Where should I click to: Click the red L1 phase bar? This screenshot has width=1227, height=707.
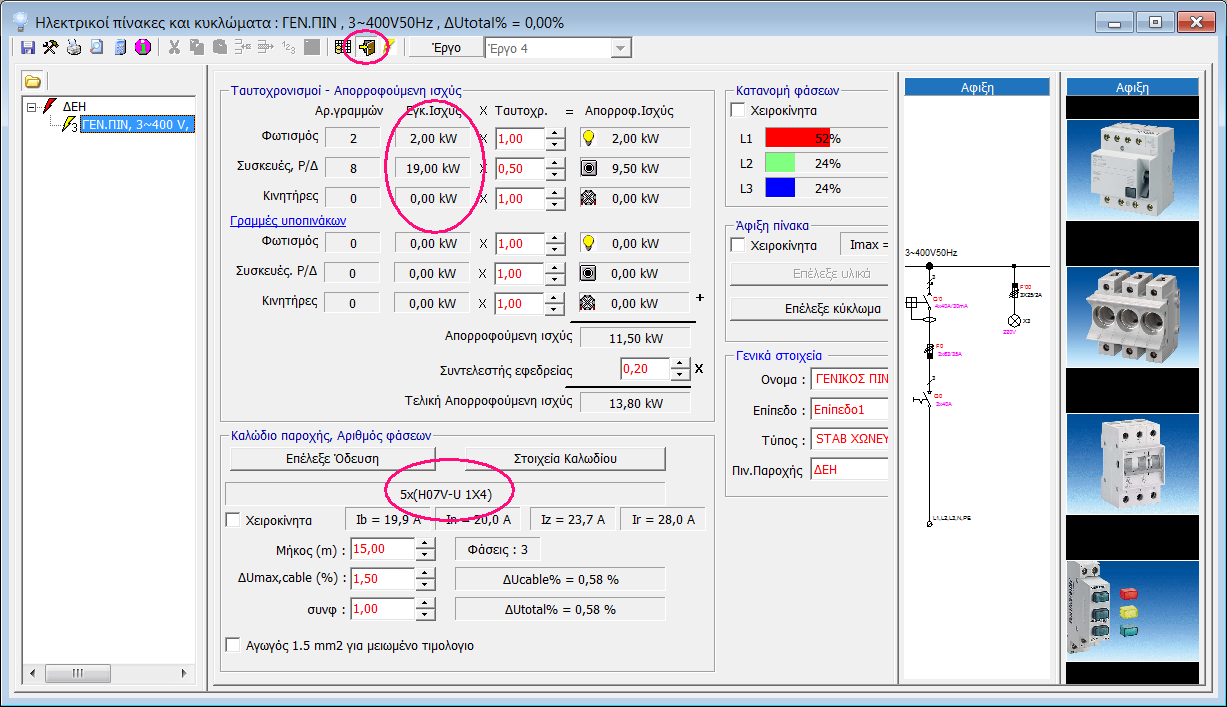797,138
